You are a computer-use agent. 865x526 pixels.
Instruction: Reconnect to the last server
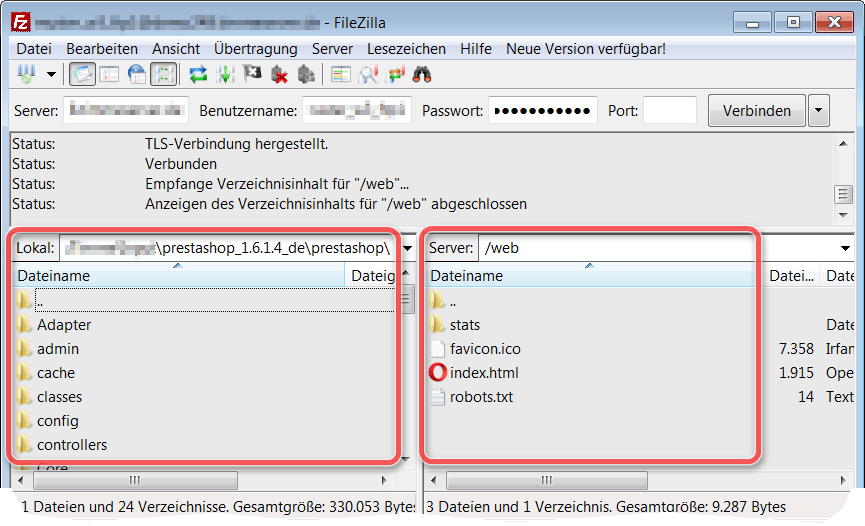click(x=306, y=74)
